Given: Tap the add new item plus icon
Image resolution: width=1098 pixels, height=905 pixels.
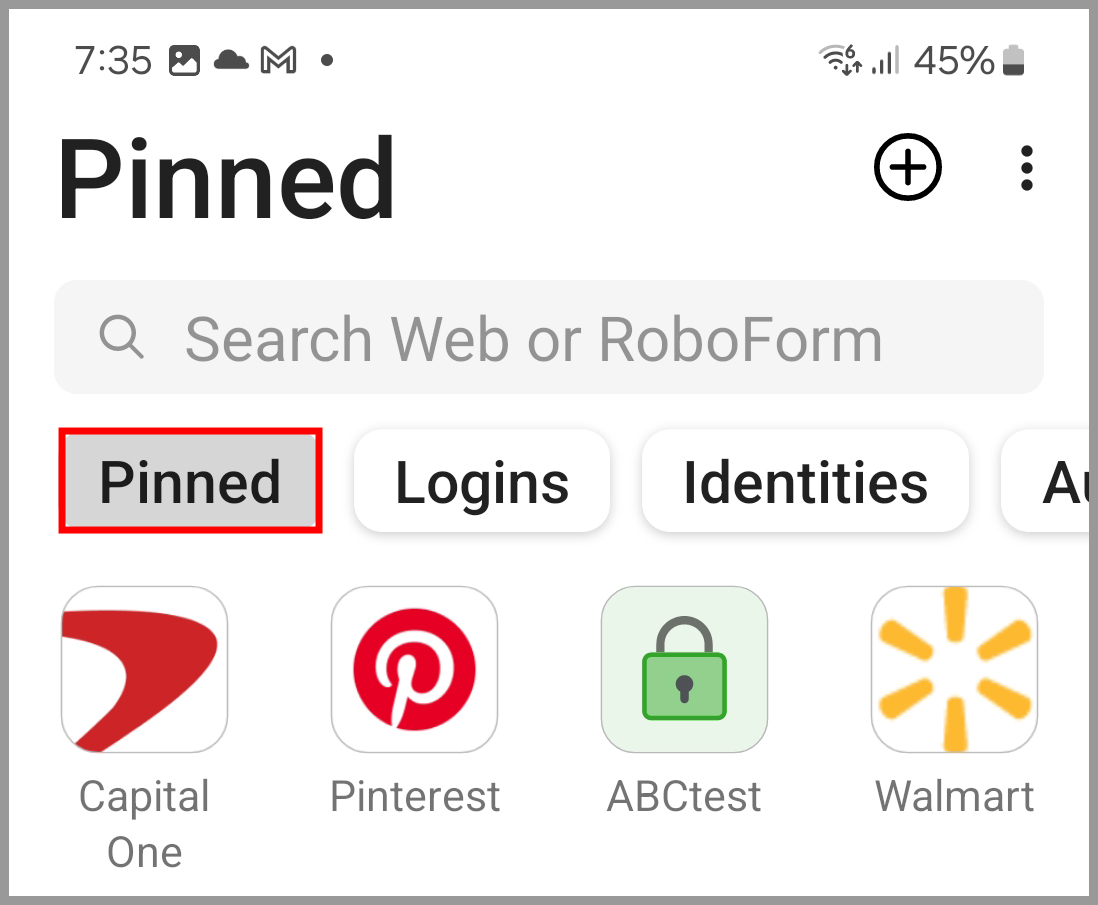Looking at the screenshot, I should point(908,167).
